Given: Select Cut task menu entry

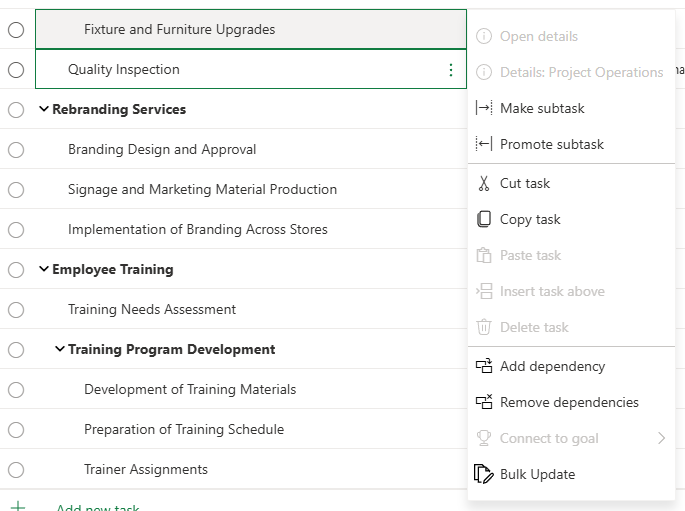Looking at the screenshot, I should (x=571, y=183).
